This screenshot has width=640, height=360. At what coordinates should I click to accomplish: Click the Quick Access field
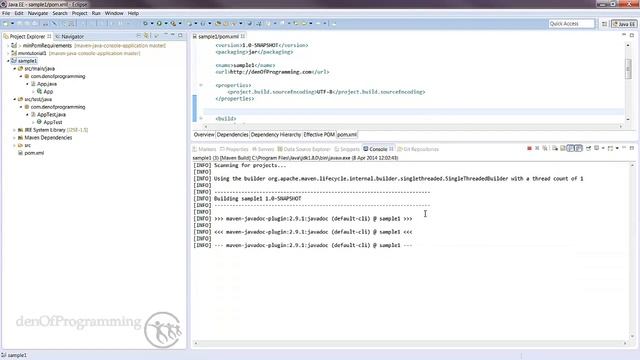tap(571, 24)
